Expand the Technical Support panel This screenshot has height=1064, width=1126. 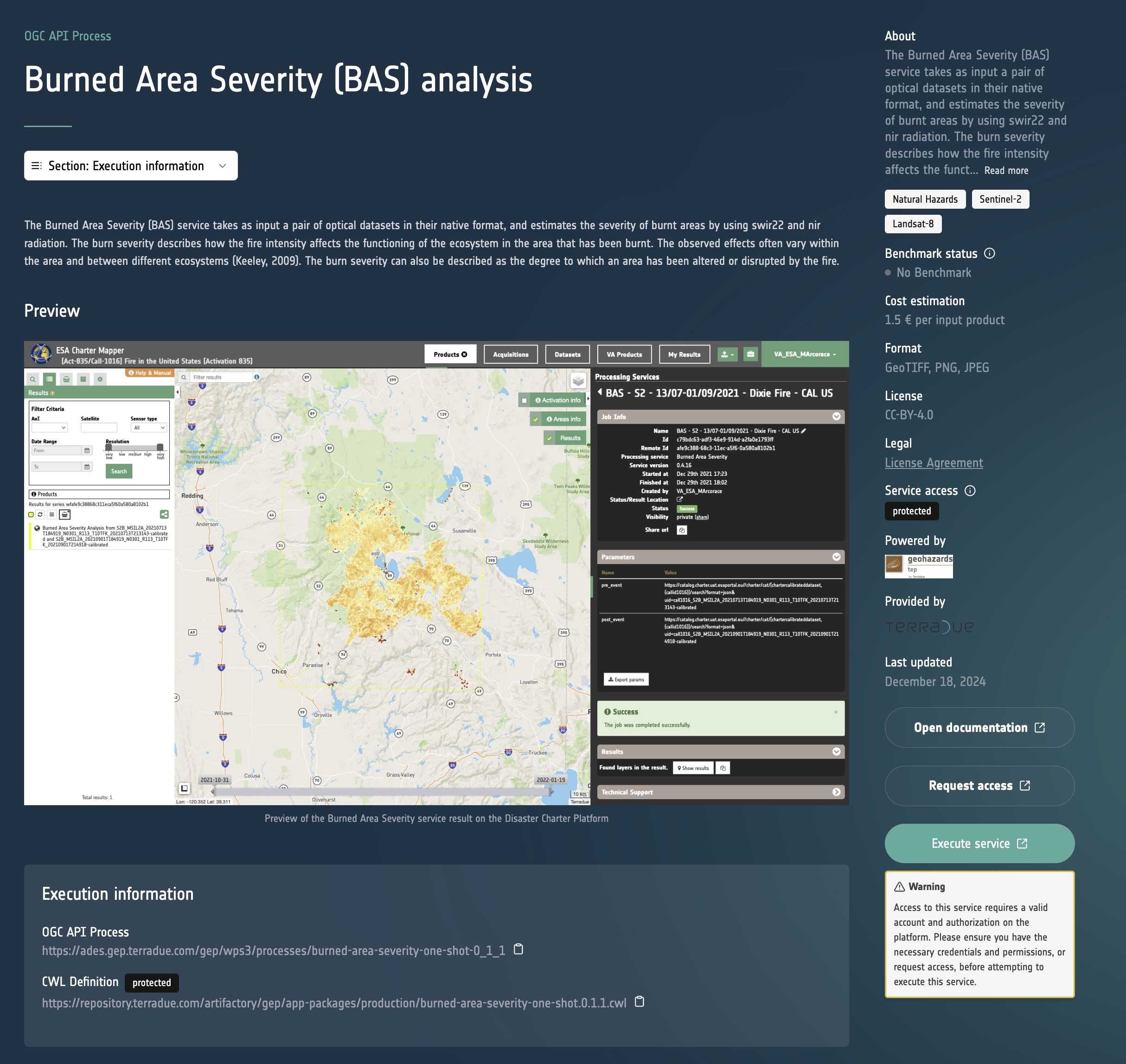836,792
